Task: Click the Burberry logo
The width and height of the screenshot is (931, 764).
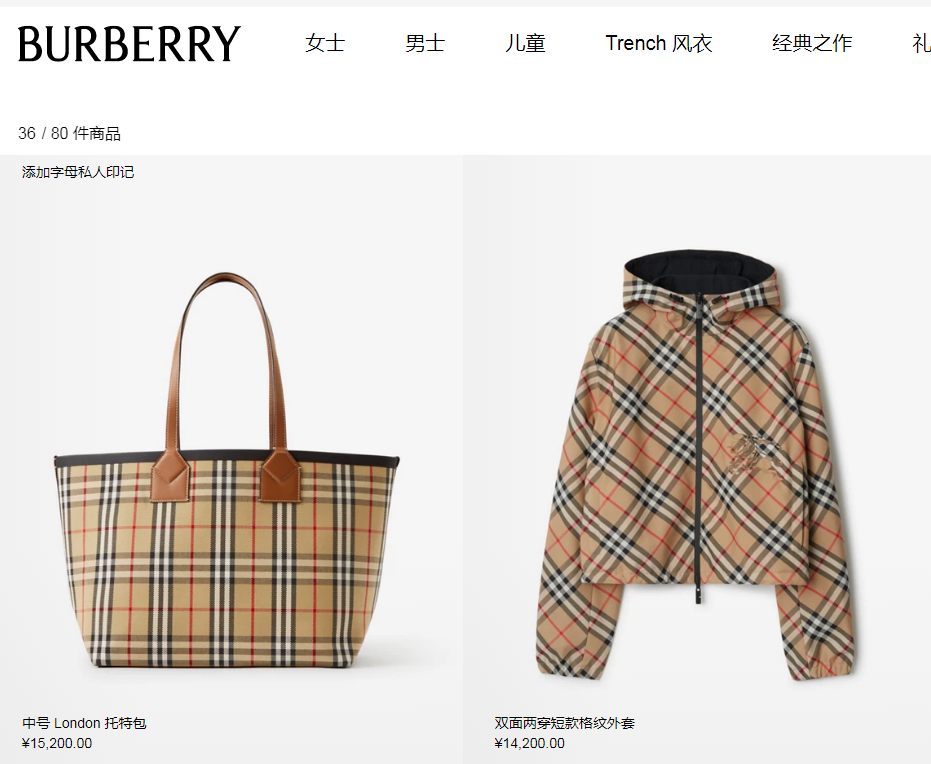Action: (x=129, y=43)
